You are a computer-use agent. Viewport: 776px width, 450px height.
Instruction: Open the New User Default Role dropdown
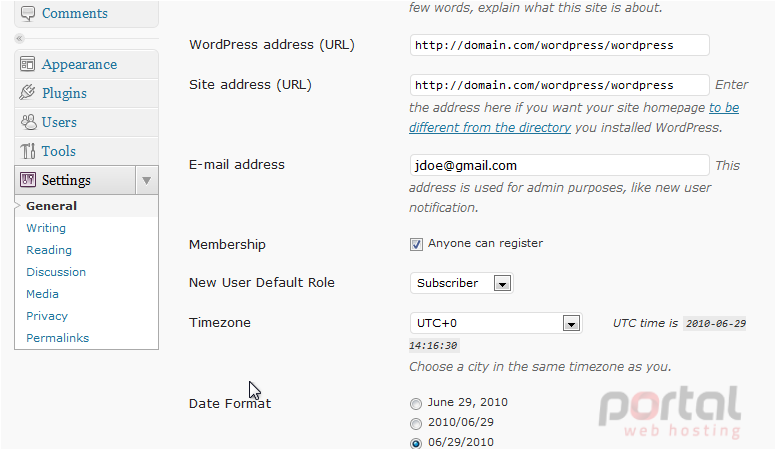click(461, 283)
